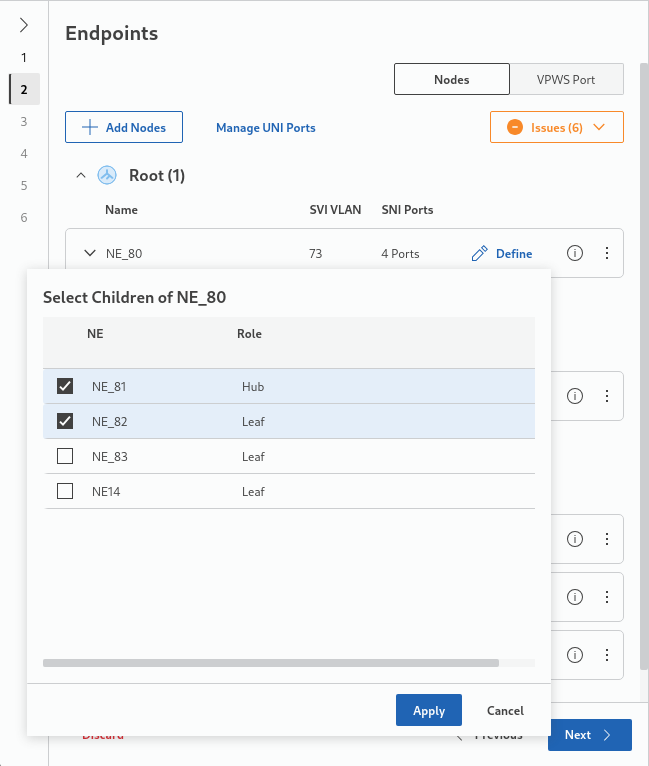Open the Issues (6) dropdown arrow
Image resolution: width=649 pixels, height=766 pixels.
coord(600,128)
